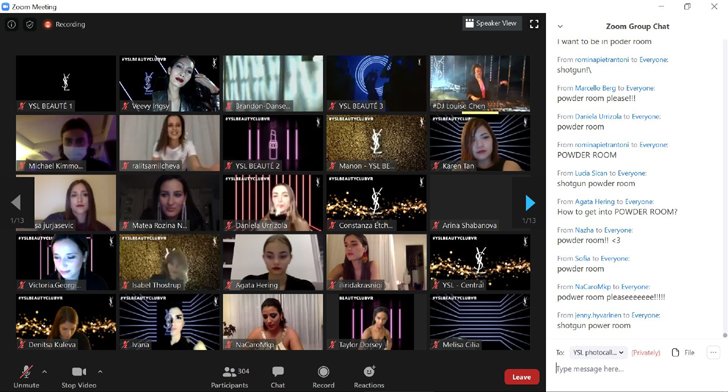Enter full screen mode icon
This screenshot has width=728, height=392.
pos(534,24)
